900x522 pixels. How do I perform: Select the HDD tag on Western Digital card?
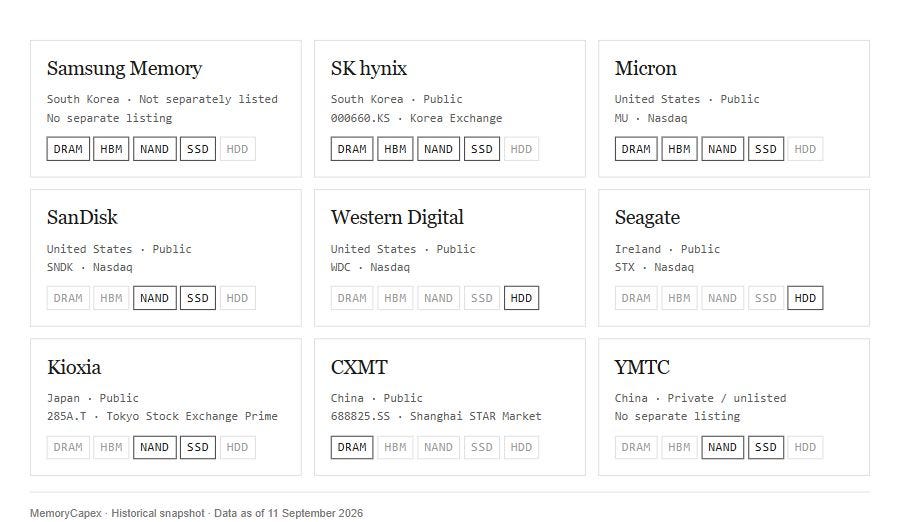tap(521, 298)
